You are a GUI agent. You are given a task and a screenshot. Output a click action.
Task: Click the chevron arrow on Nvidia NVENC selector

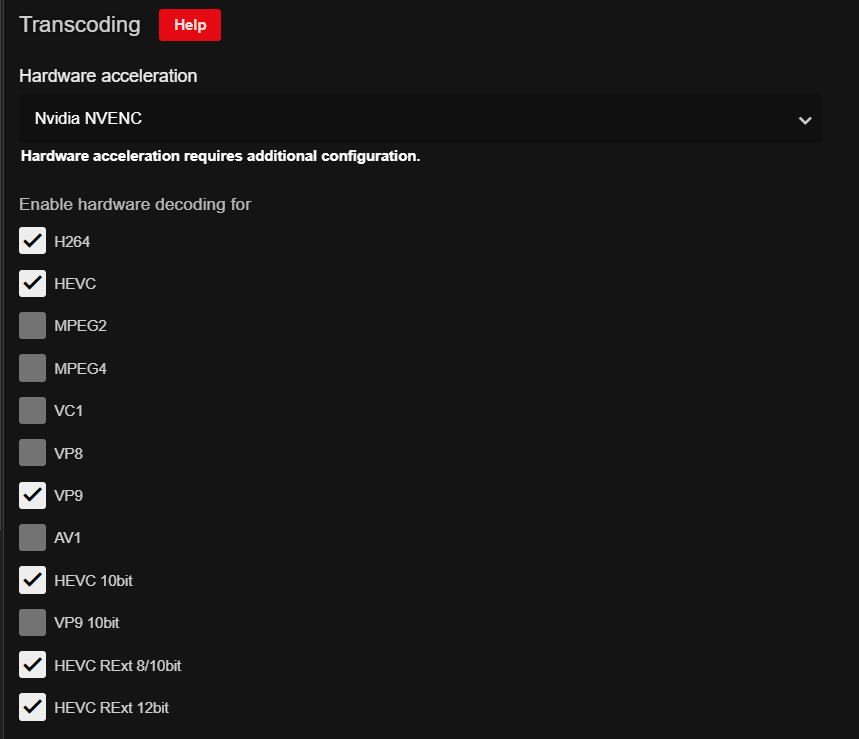(x=804, y=120)
